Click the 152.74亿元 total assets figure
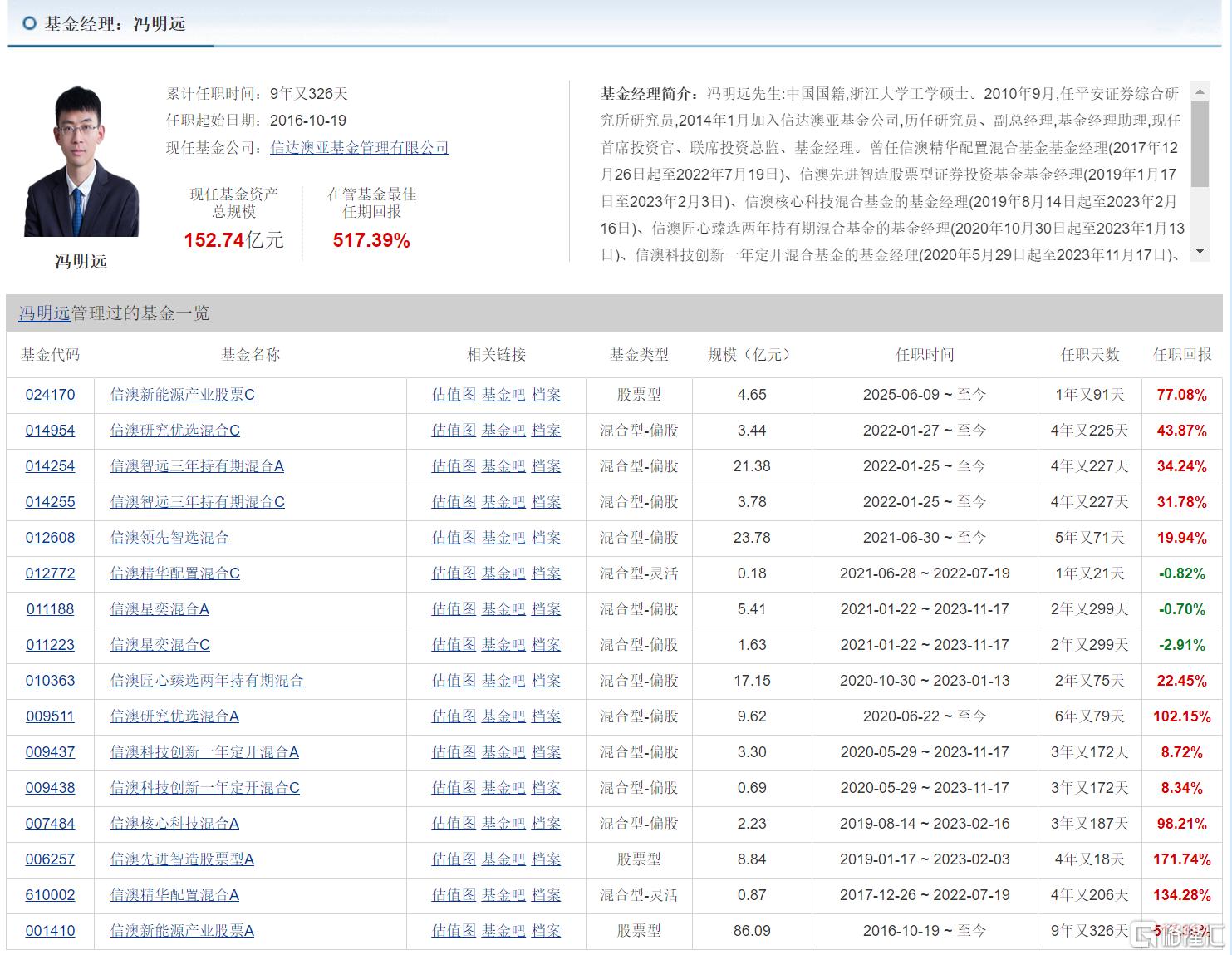The height and width of the screenshot is (955, 1232). [x=233, y=241]
